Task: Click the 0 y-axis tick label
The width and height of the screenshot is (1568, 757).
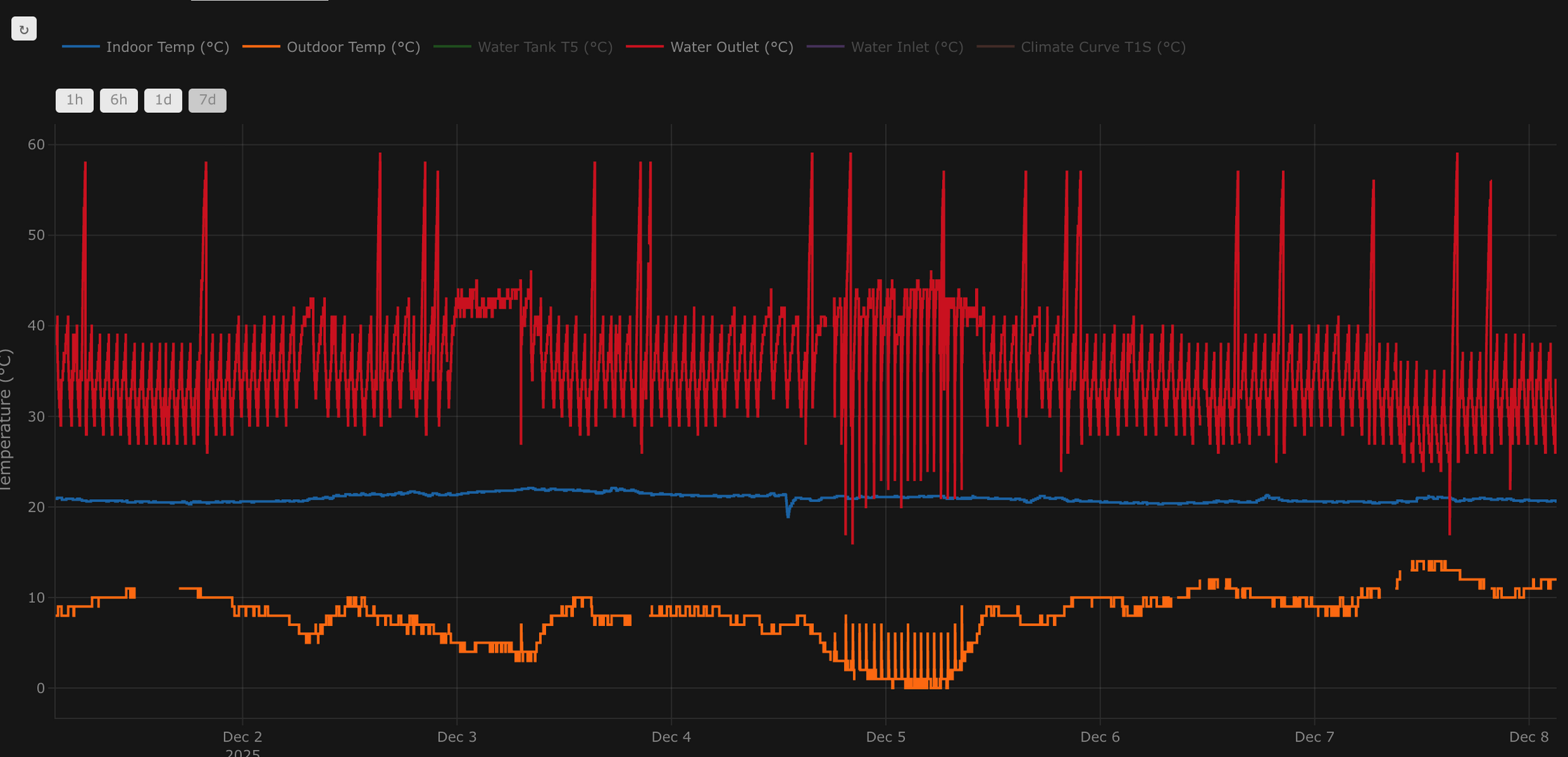Action: (41, 688)
